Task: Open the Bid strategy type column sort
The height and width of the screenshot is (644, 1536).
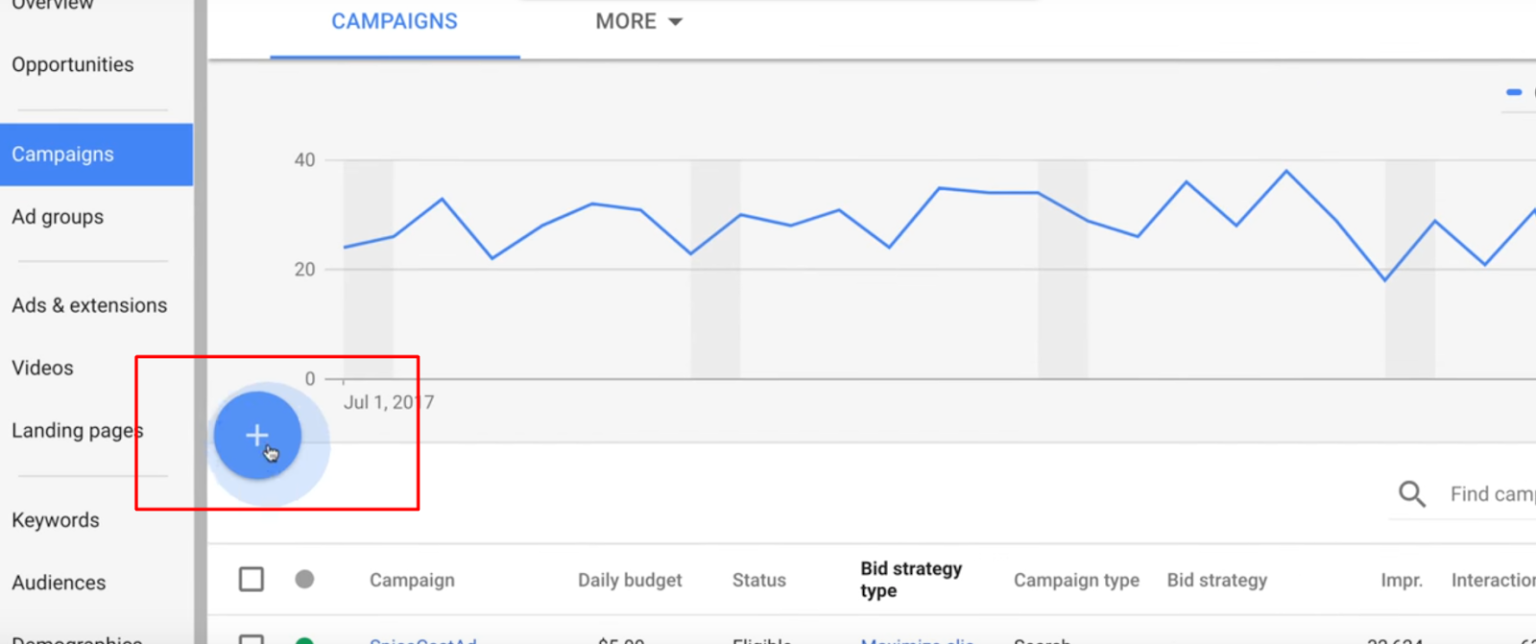Action: 911,580
